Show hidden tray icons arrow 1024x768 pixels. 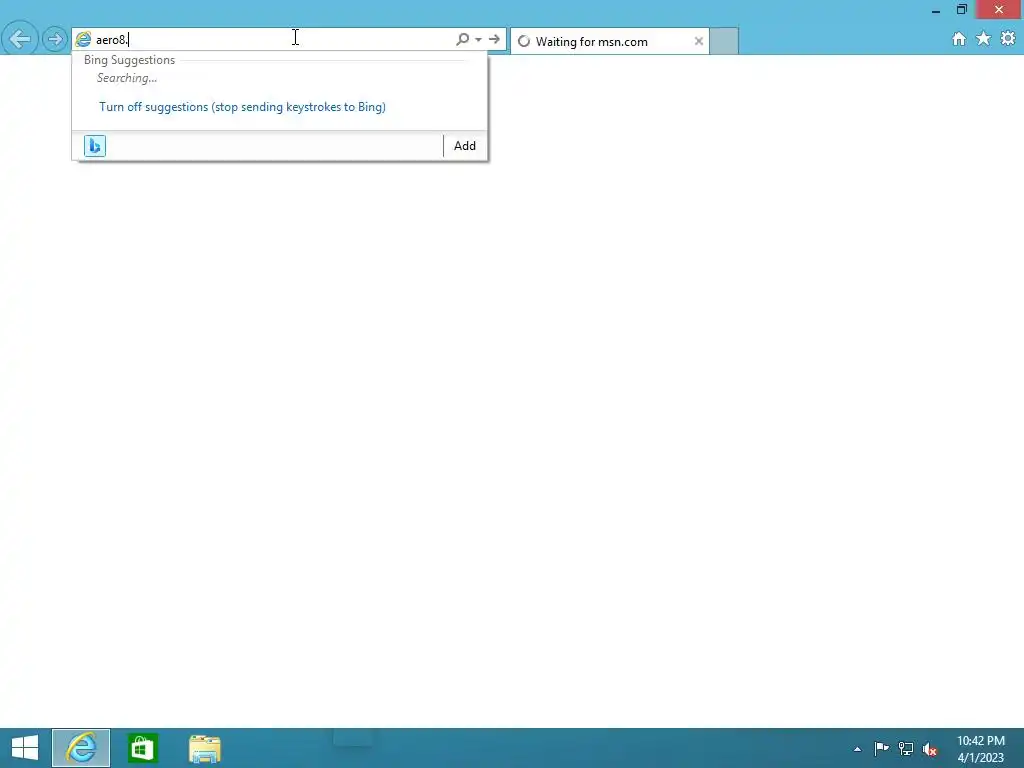[x=857, y=749]
